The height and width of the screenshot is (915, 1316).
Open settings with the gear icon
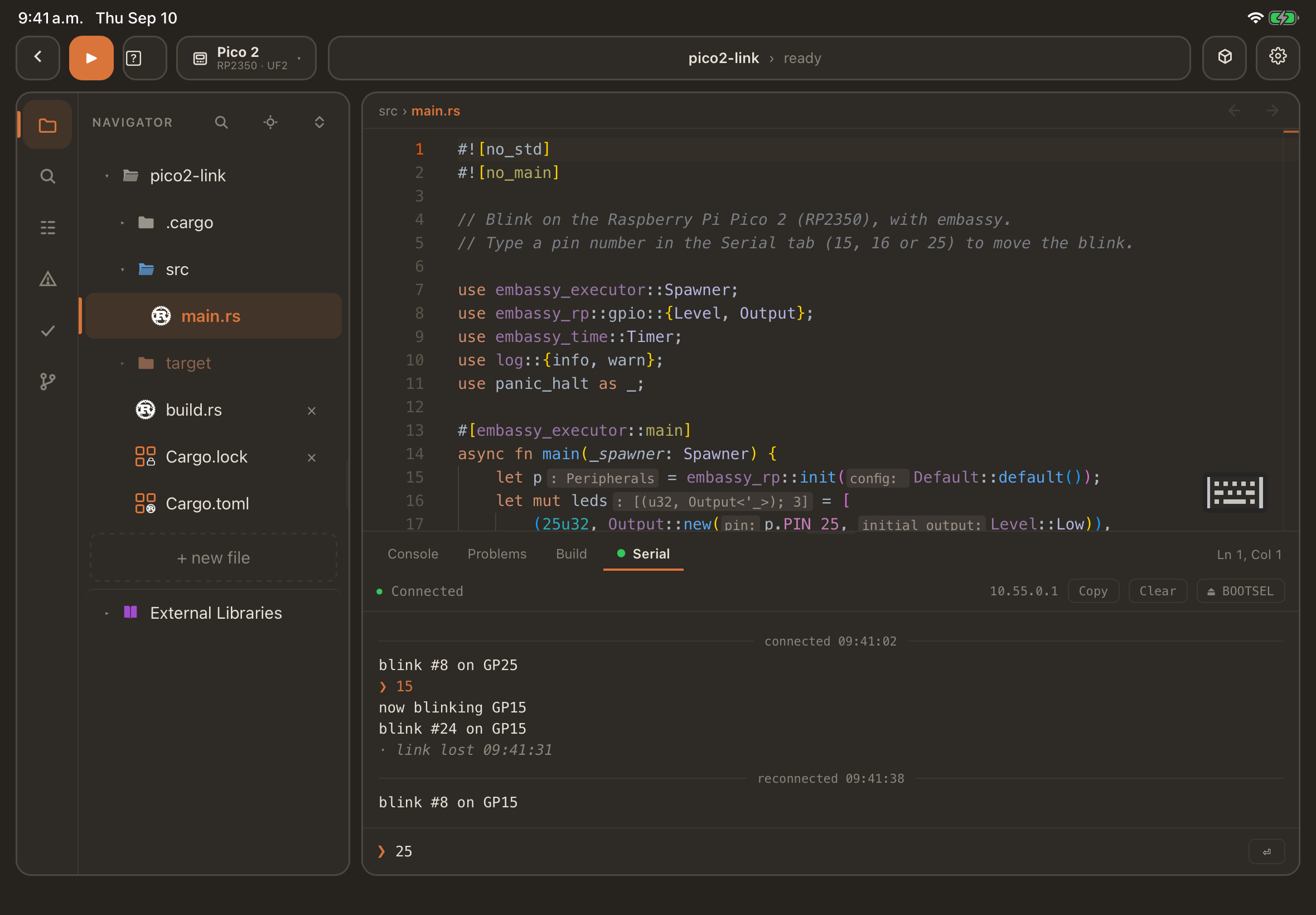pos(1278,57)
